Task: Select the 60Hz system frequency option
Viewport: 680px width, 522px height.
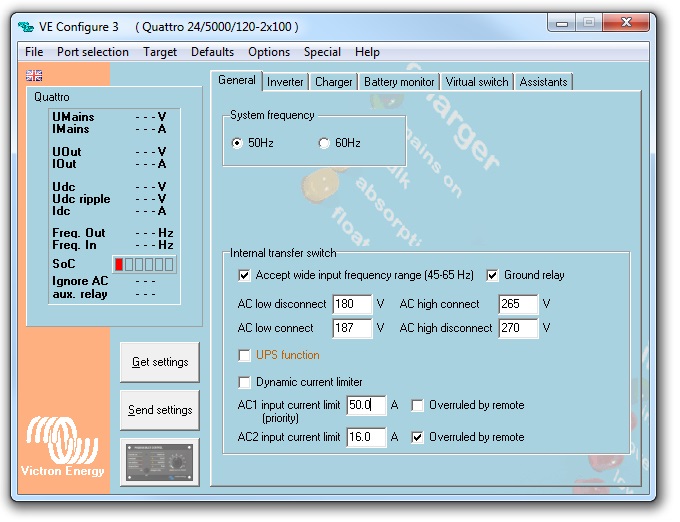Action: pyautogui.click(x=324, y=143)
